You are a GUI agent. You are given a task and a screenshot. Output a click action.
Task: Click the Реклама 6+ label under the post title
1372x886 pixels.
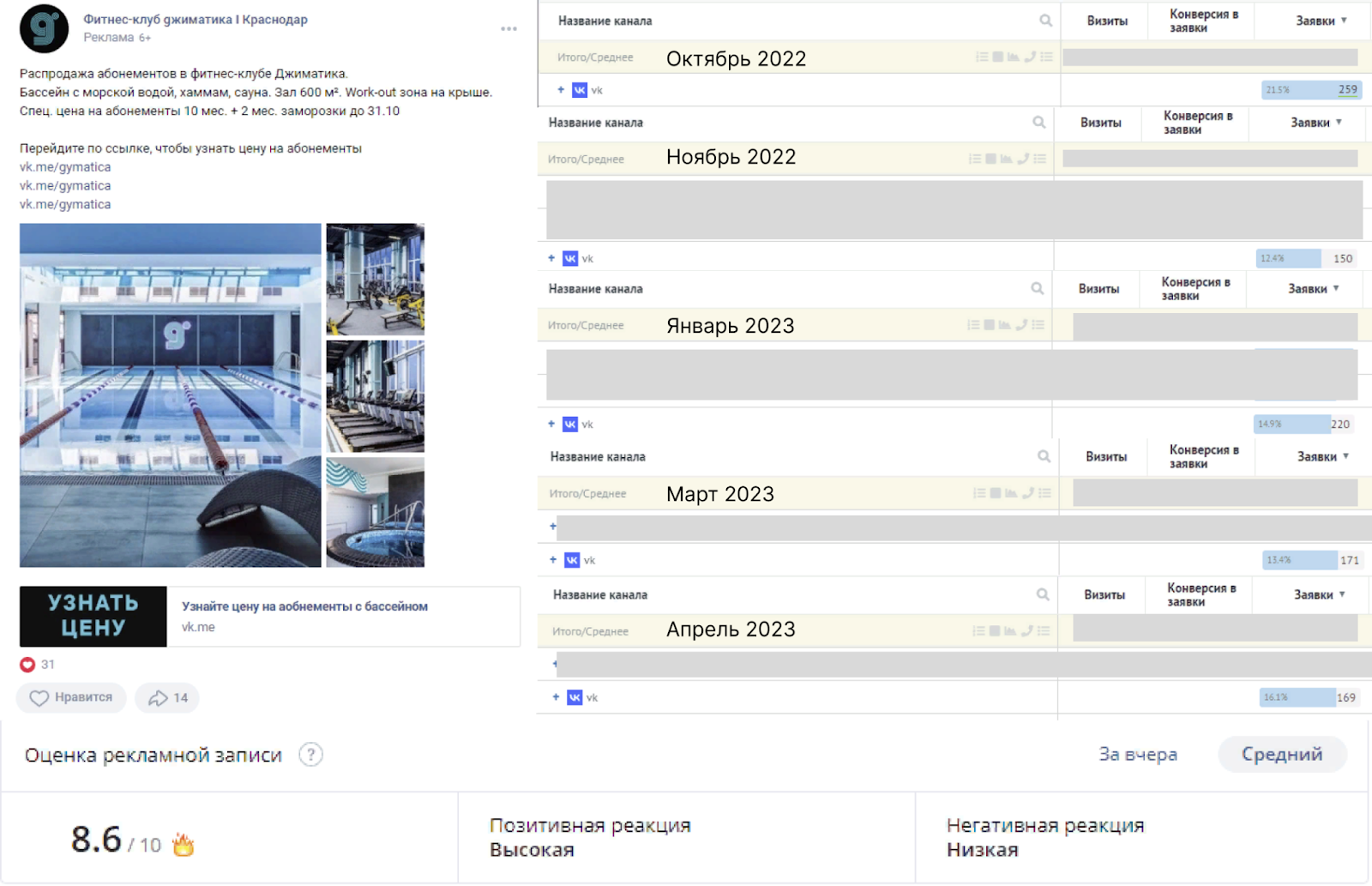[x=117, y=37]
